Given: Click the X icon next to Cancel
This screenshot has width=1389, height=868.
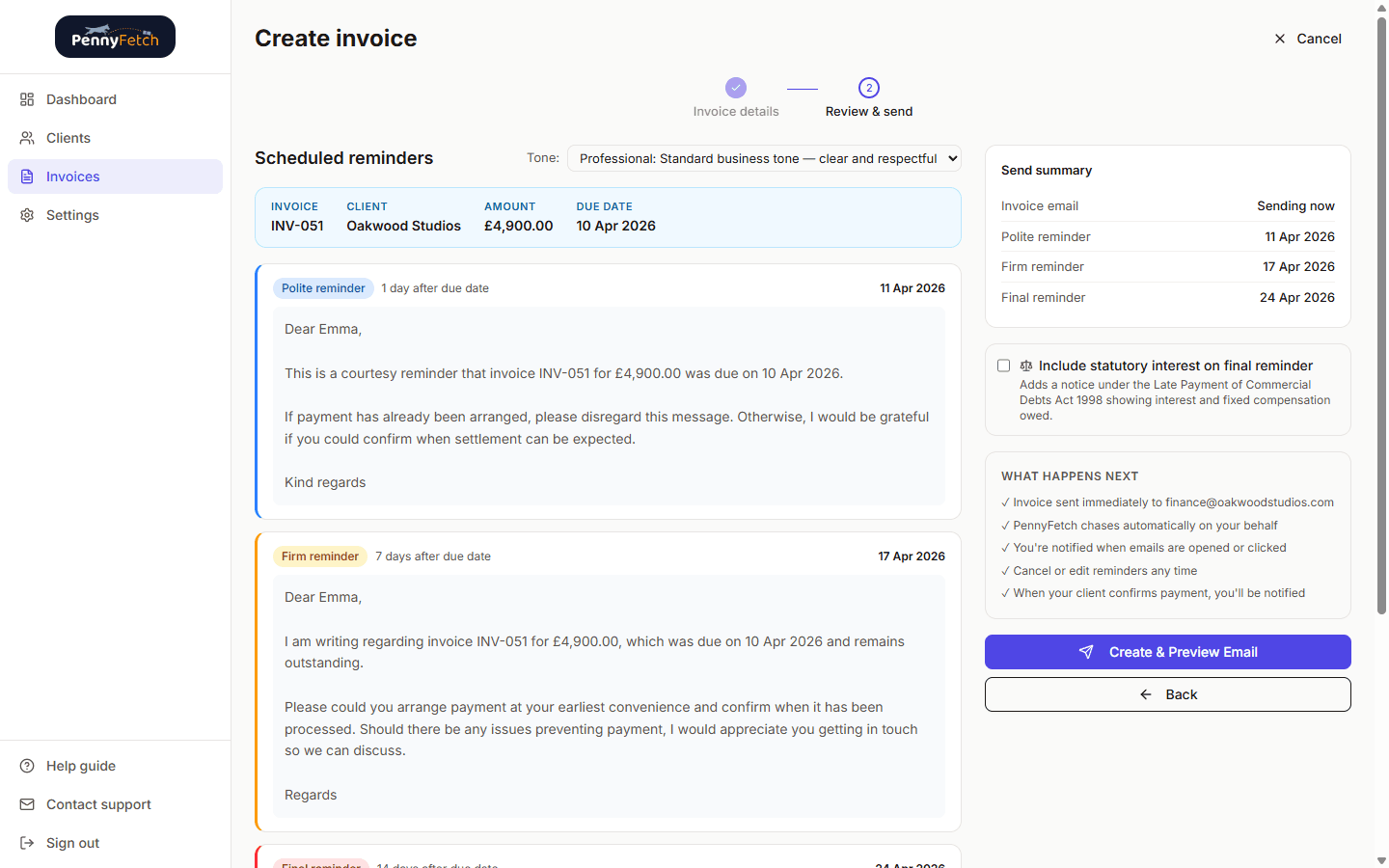Looking at the screenshot, I should click(1280, 39).
